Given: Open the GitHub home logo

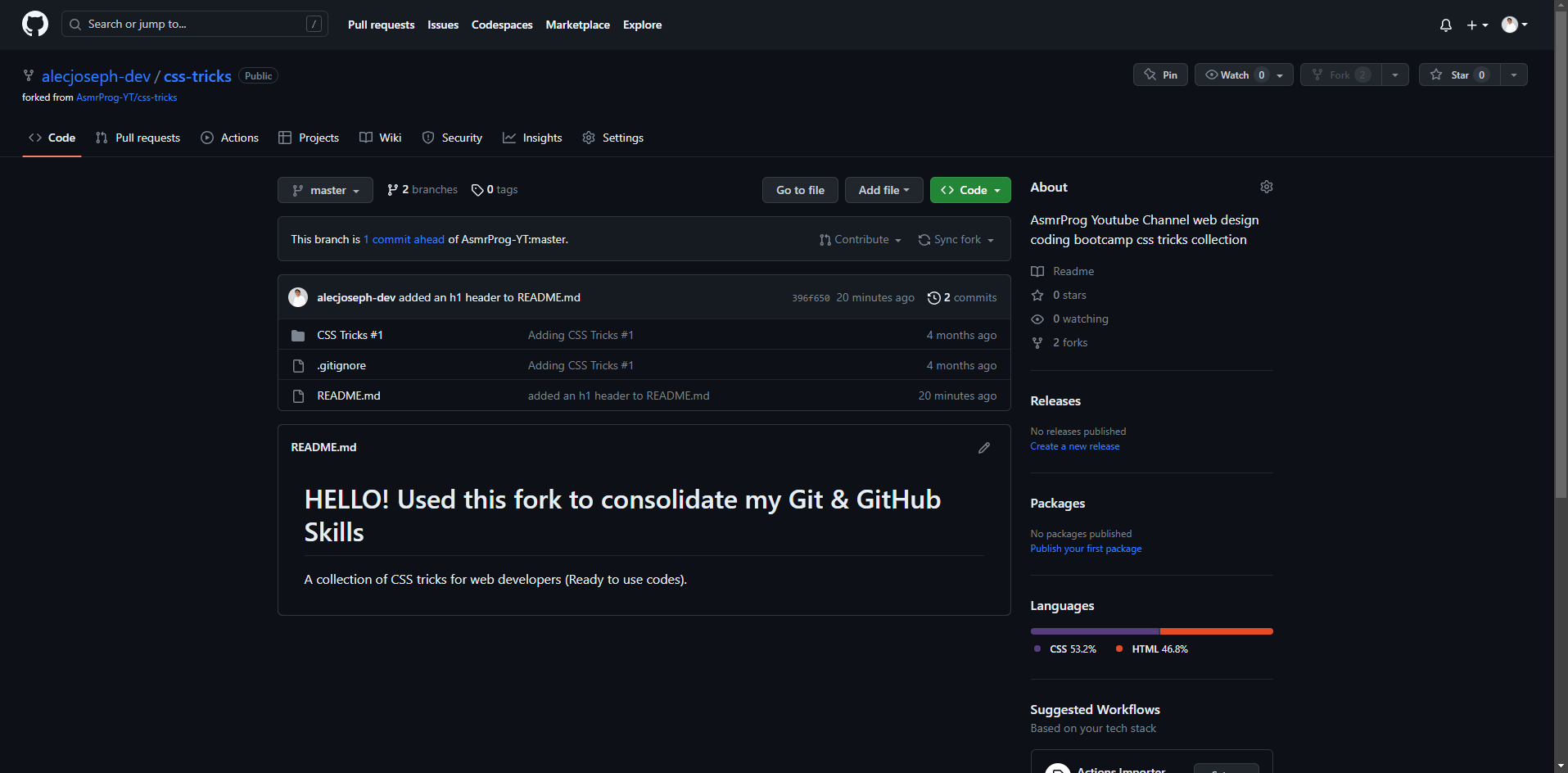Looking at the screenshot, I should (x=35, y=24).
